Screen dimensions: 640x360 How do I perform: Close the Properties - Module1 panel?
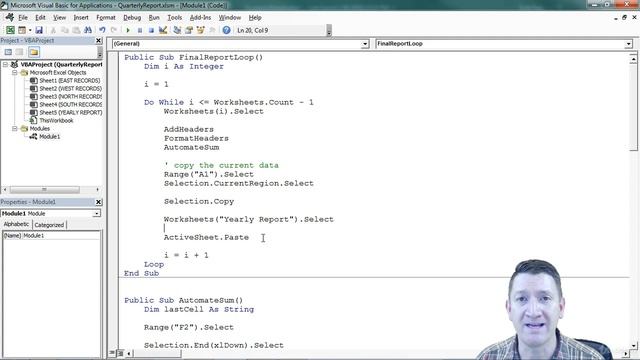tap(98, 202)
